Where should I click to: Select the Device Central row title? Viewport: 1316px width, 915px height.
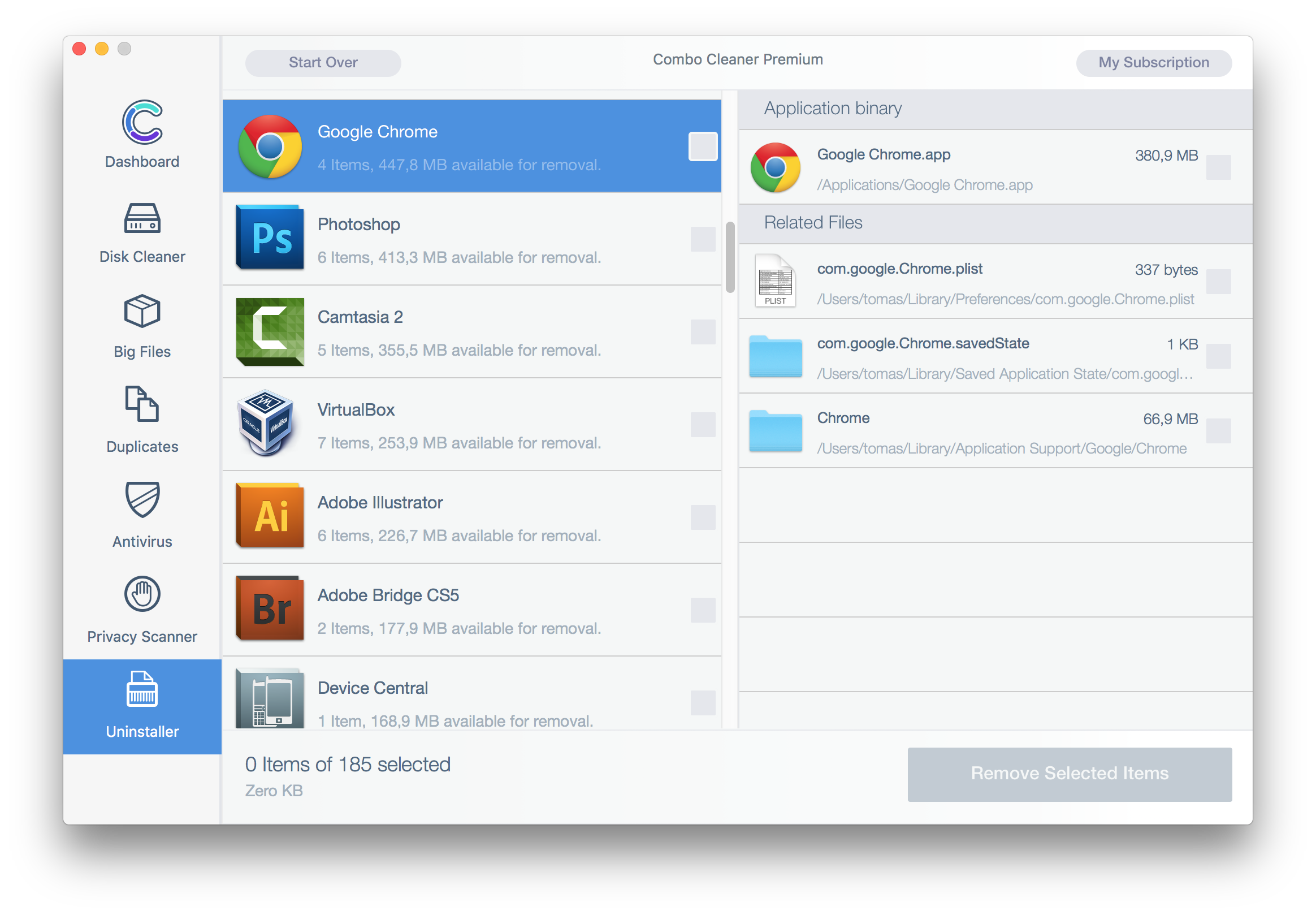tap(373, 688)
